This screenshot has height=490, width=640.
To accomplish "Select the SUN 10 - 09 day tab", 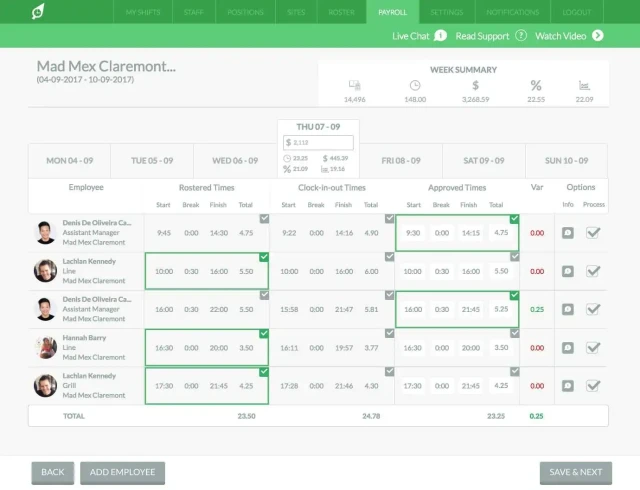I will [x=567, y=160].
